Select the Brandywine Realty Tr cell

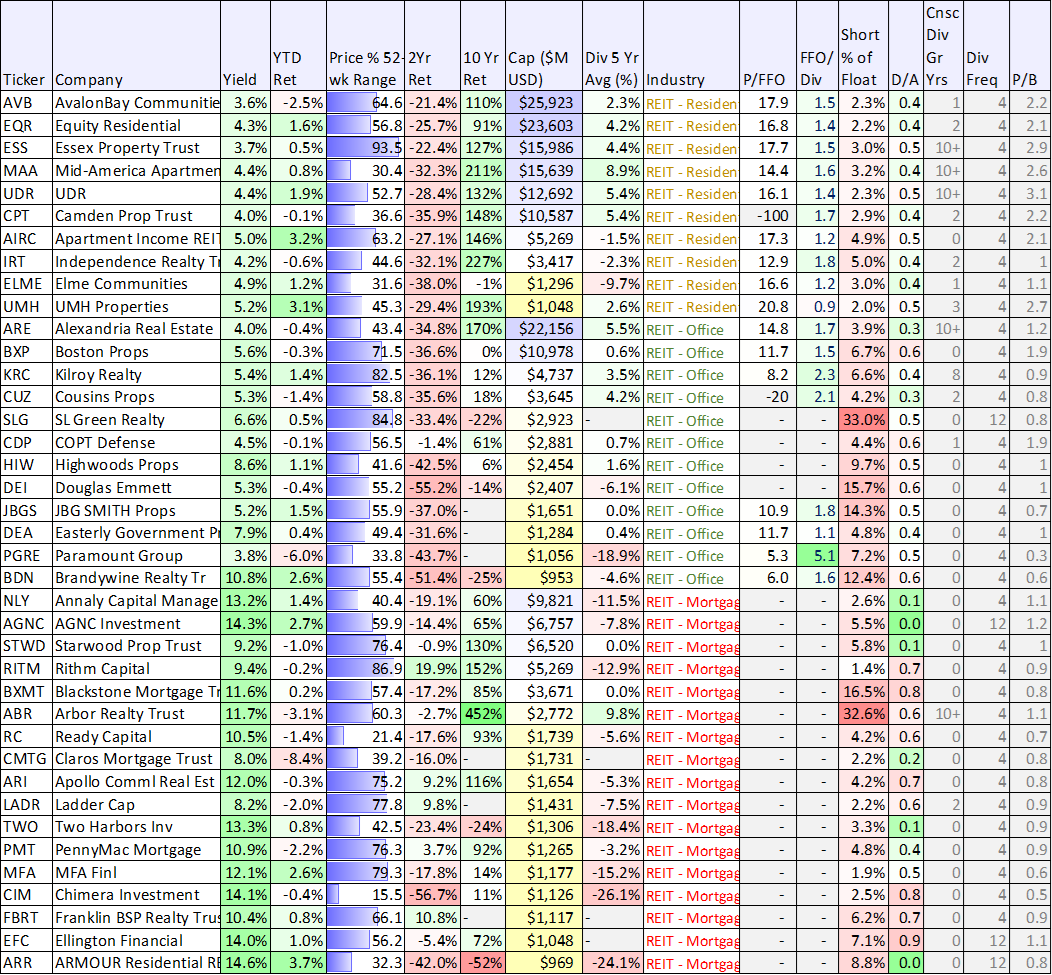(x=136, y=578)
